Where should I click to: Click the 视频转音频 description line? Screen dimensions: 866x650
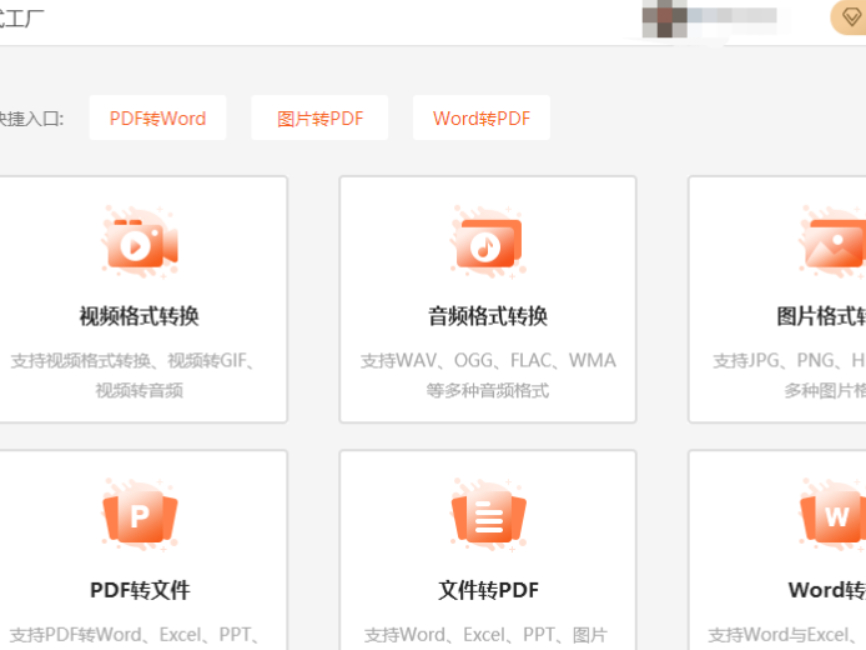(139, 390)
